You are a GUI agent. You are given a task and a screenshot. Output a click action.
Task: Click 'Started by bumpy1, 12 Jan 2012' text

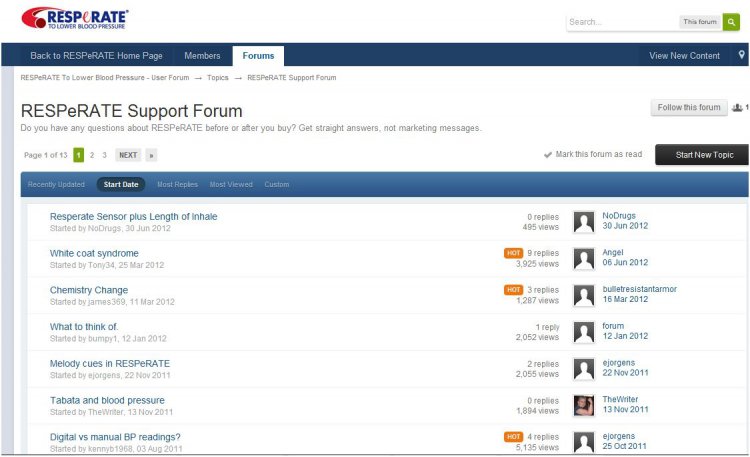tap(108, 338)
